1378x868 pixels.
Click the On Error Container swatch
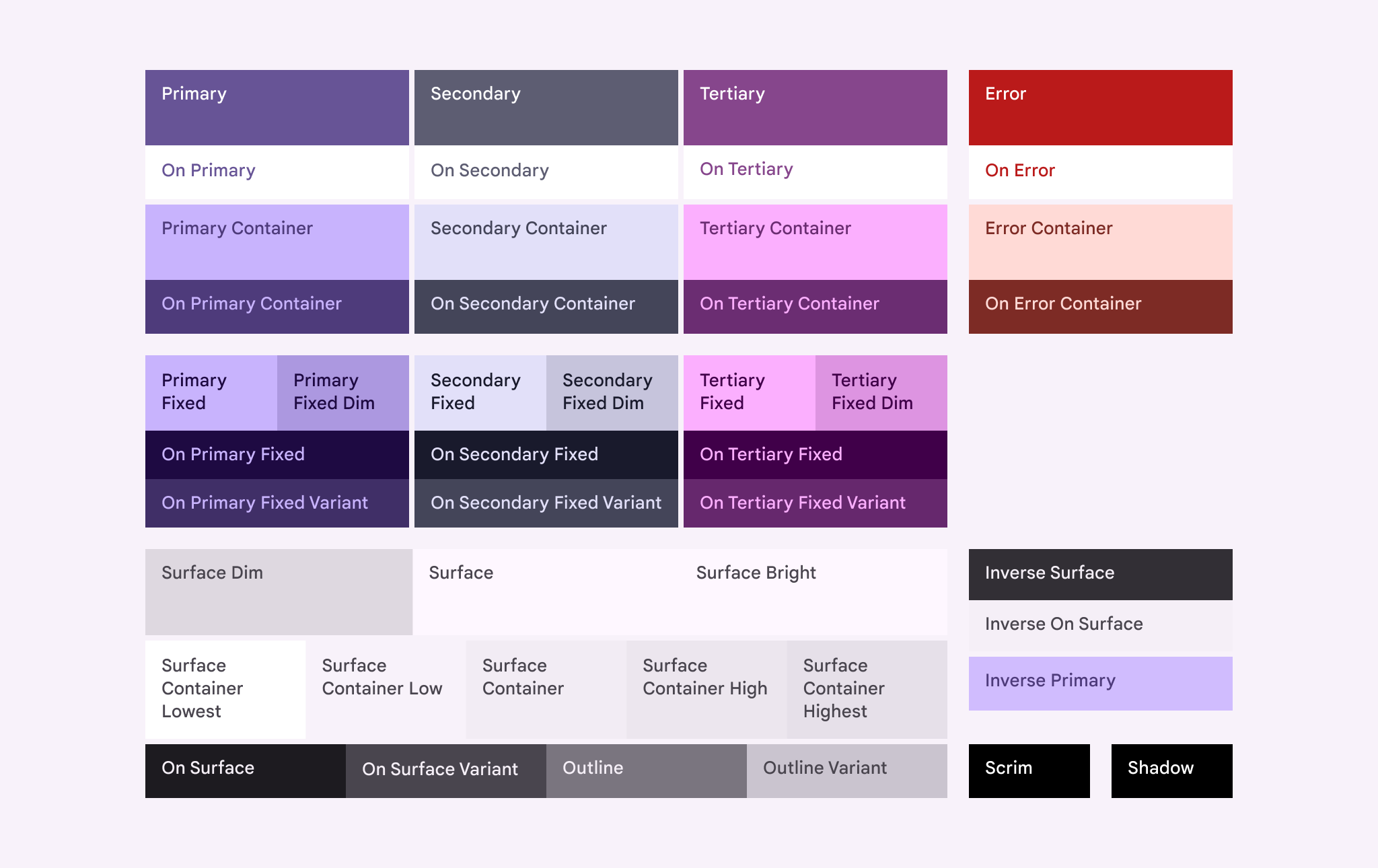[1100, 306]
